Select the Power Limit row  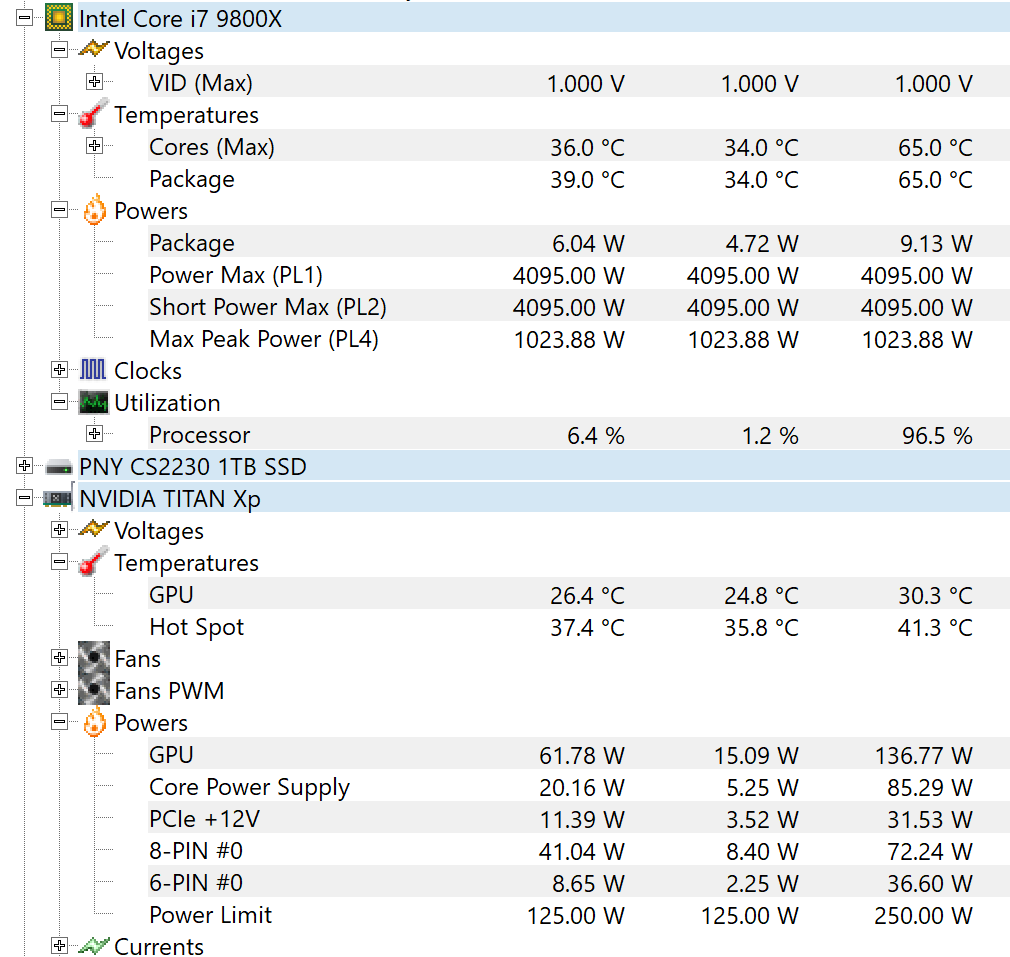(578, 914)
